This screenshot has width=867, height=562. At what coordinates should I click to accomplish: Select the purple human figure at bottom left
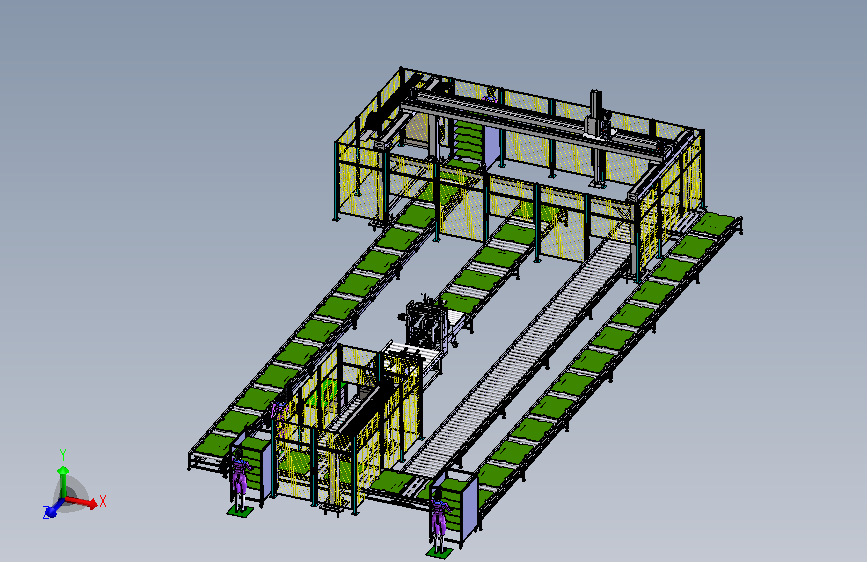click(x=239, y=479)
